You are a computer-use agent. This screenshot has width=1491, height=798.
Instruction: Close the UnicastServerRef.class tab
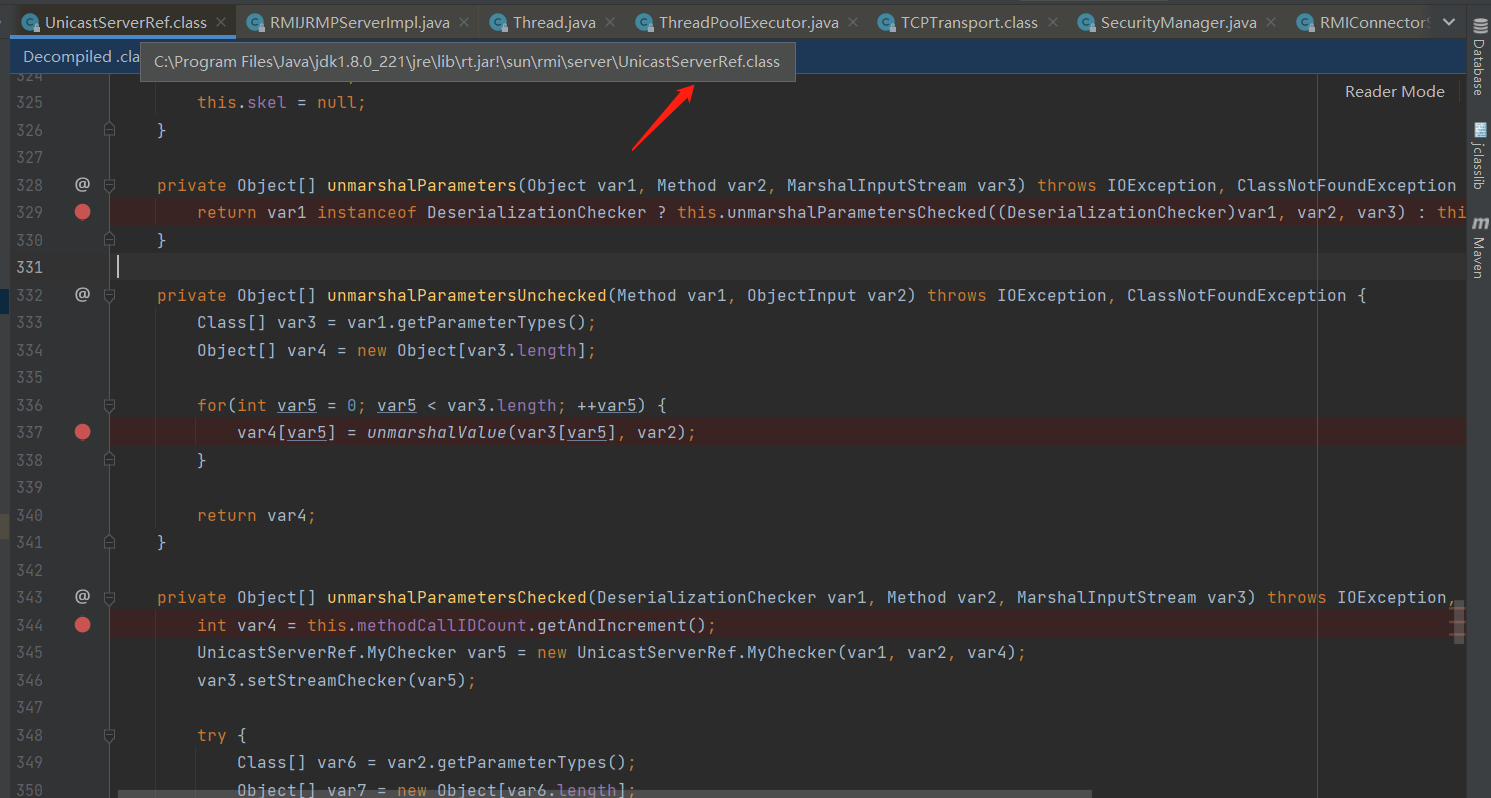click(220, 22)
